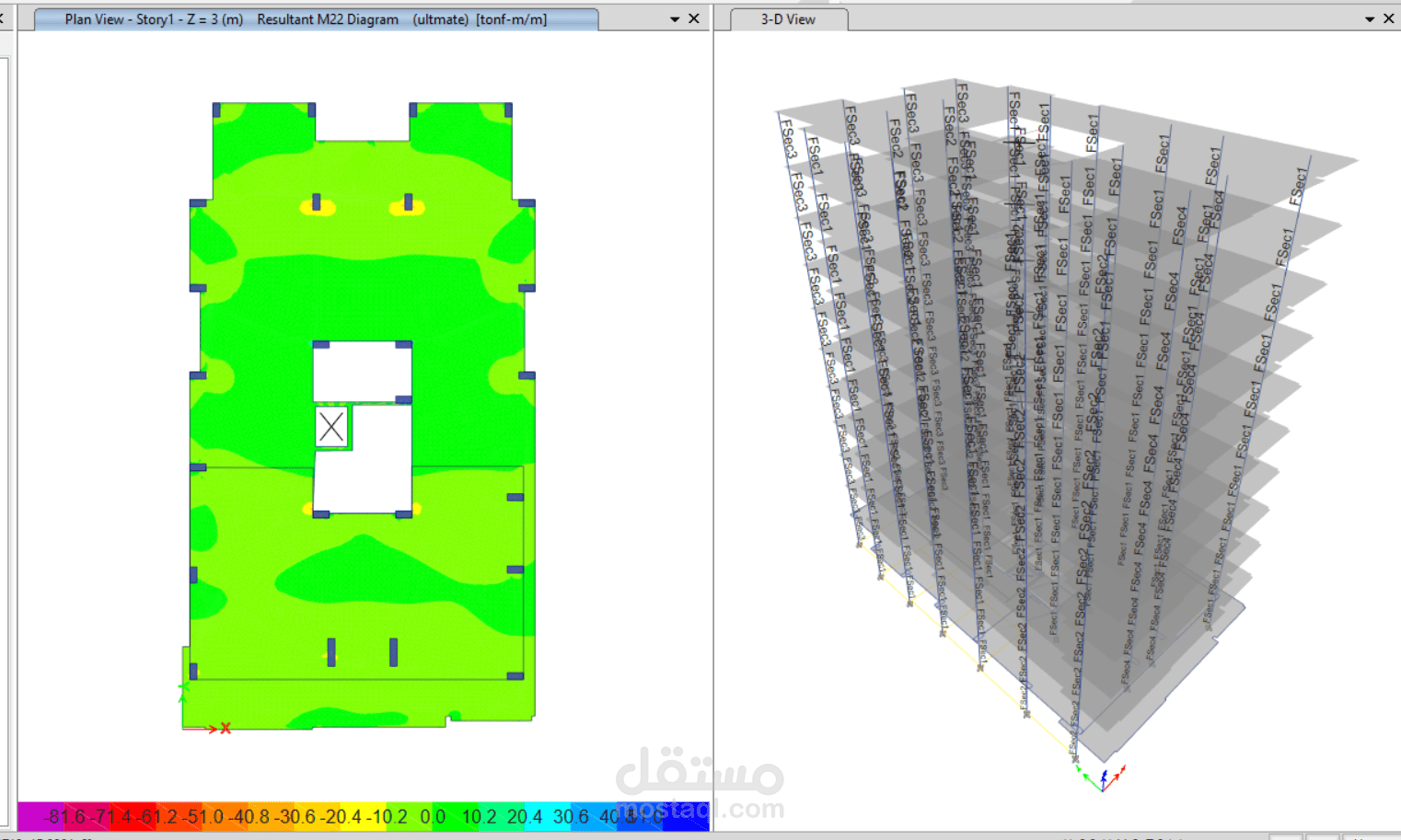The image size is (1401, 840).
Task: Pick the cyan swatch in the legend
Action: pyautogui.click(x=548, y=816)
